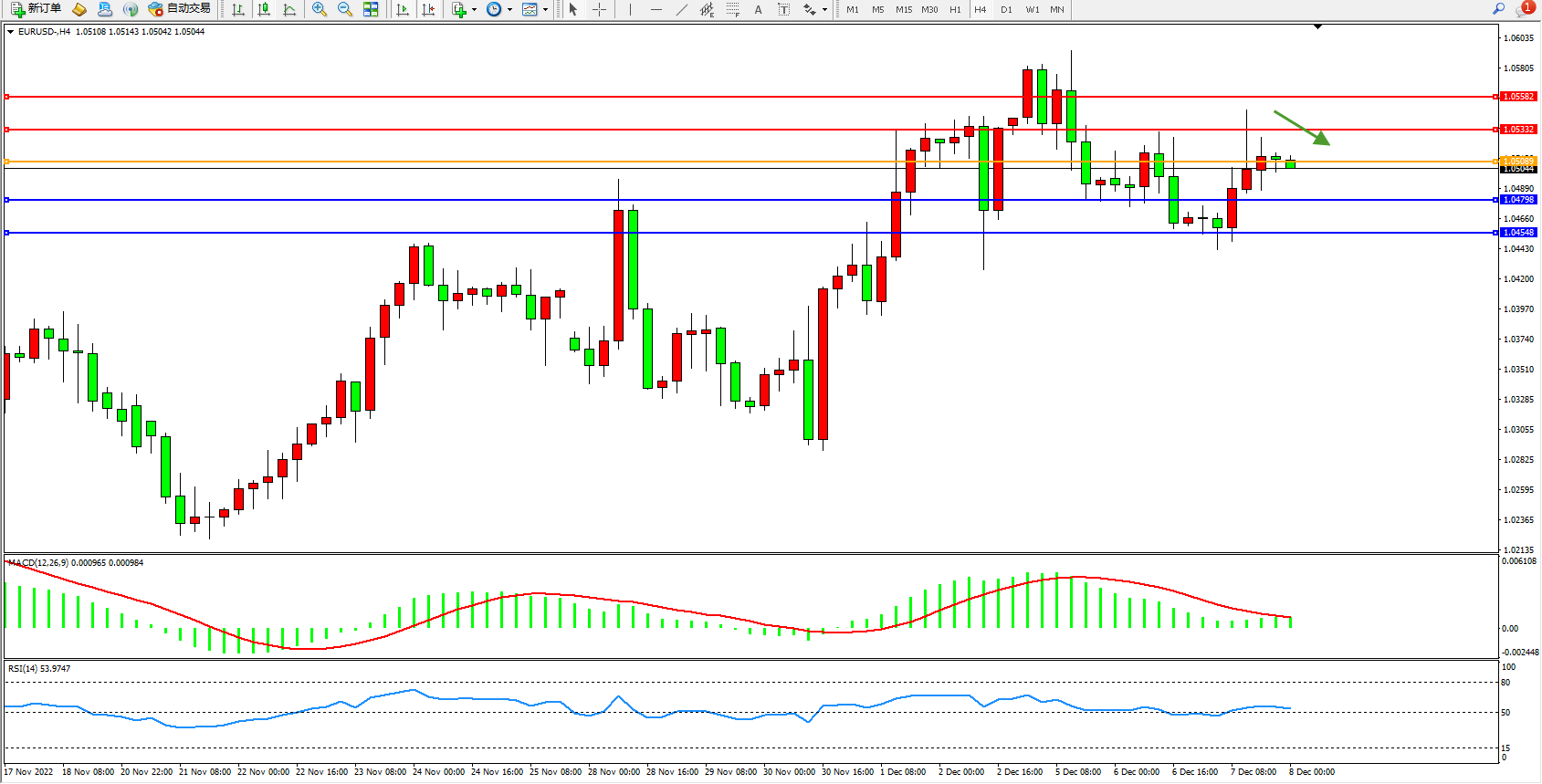Image resolution: width=1542 pixels, height=784 pixels.
Task: Switch chart to line chart display
Action: 289,9
